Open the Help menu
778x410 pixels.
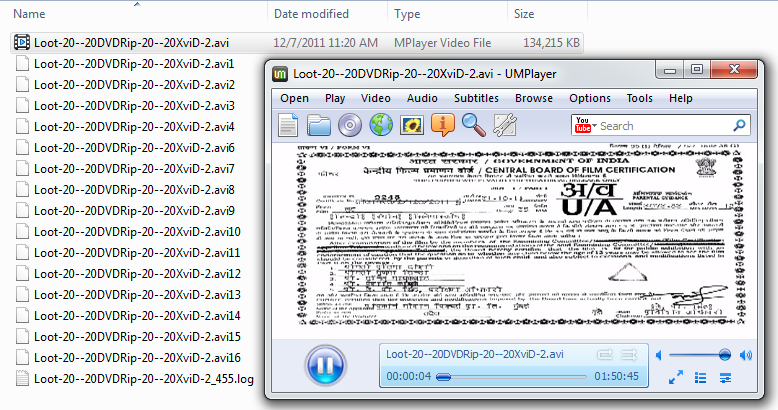(681, 98)
